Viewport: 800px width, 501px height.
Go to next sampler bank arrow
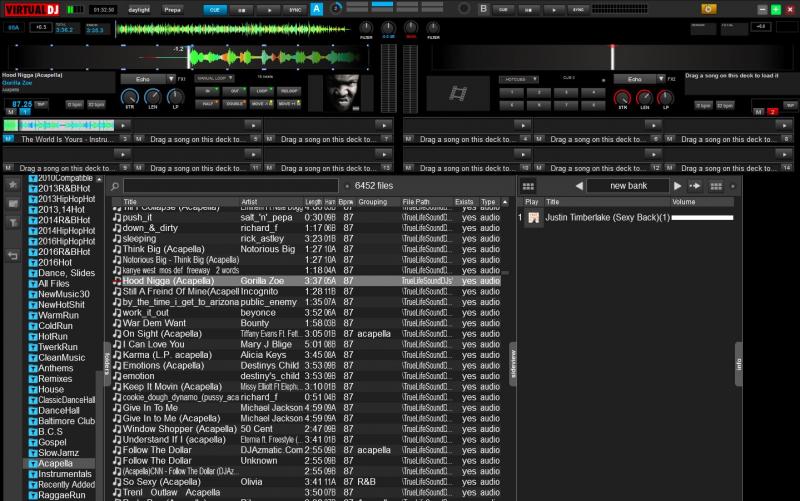(677, 186)
